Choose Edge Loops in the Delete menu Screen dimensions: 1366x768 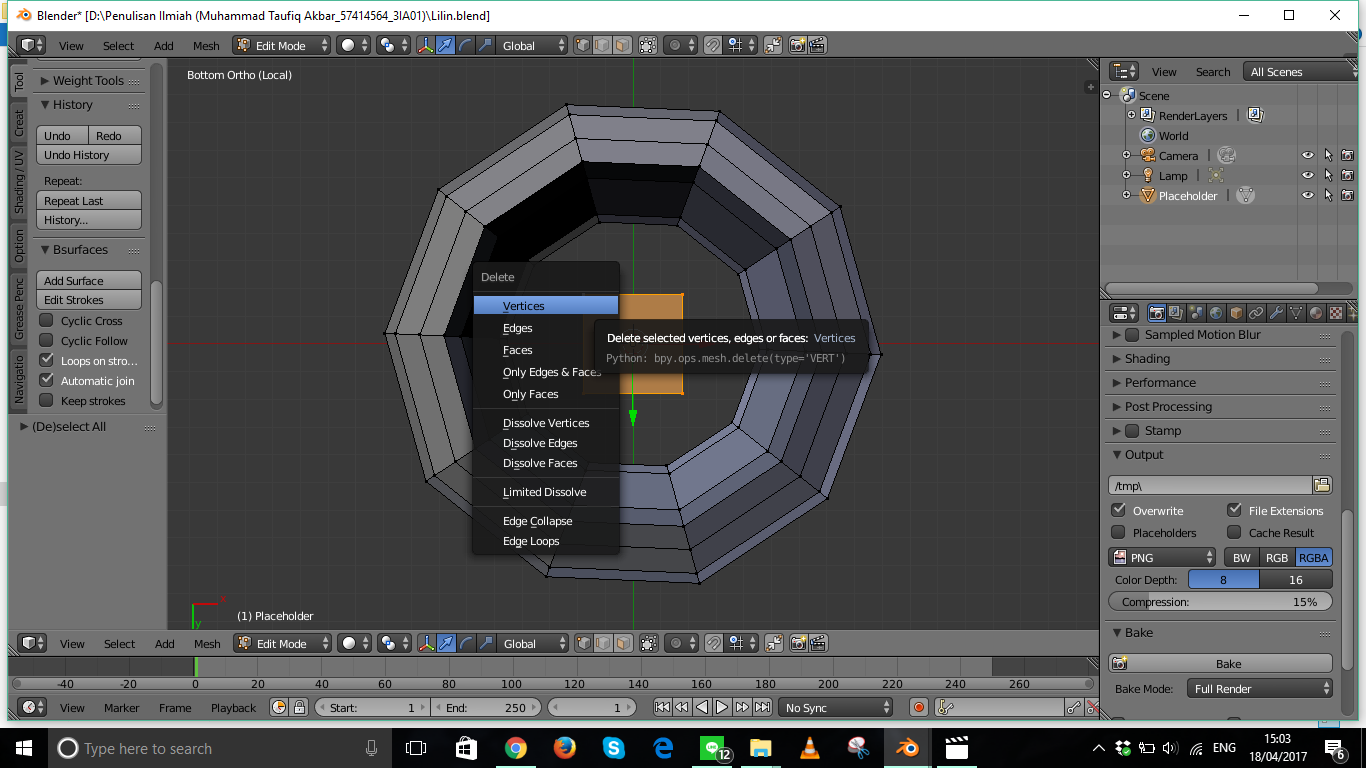click(x=546, y=540)
